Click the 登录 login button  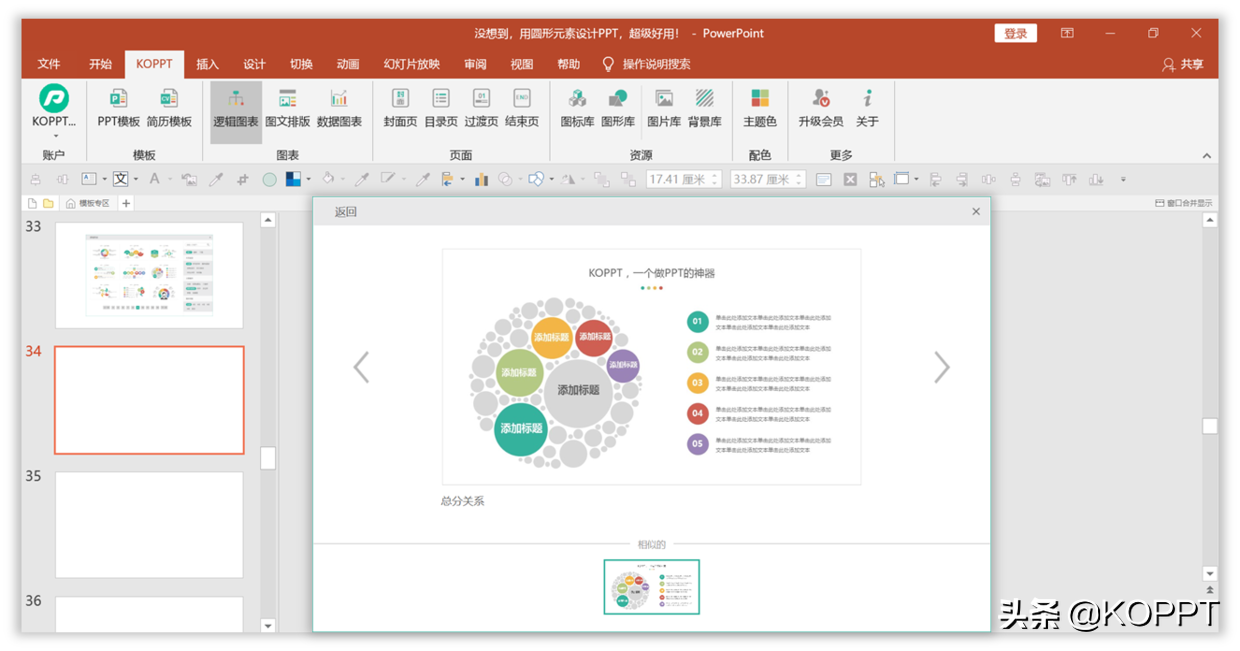[1016, 33]
